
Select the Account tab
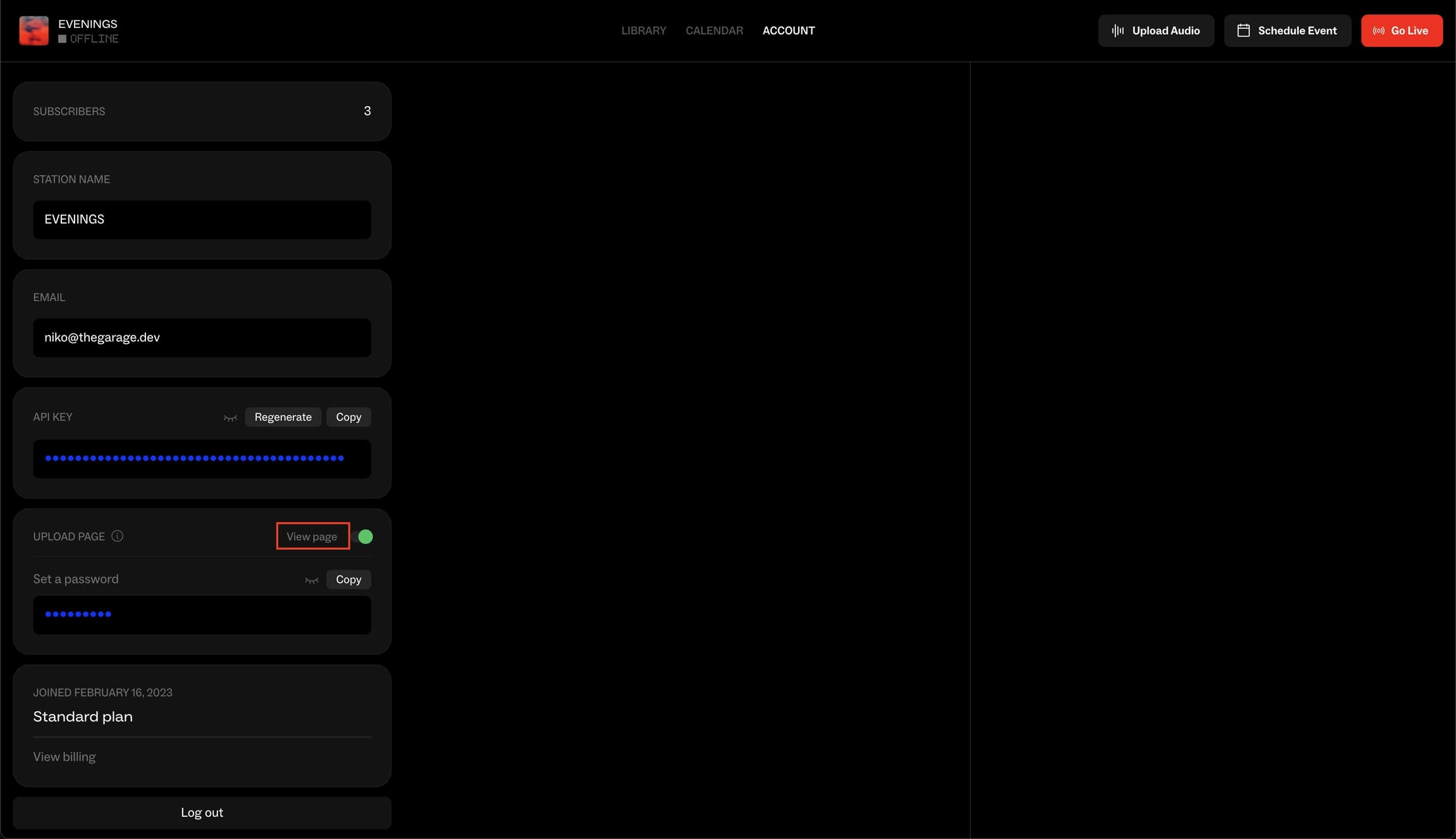(x=788, y=30)
